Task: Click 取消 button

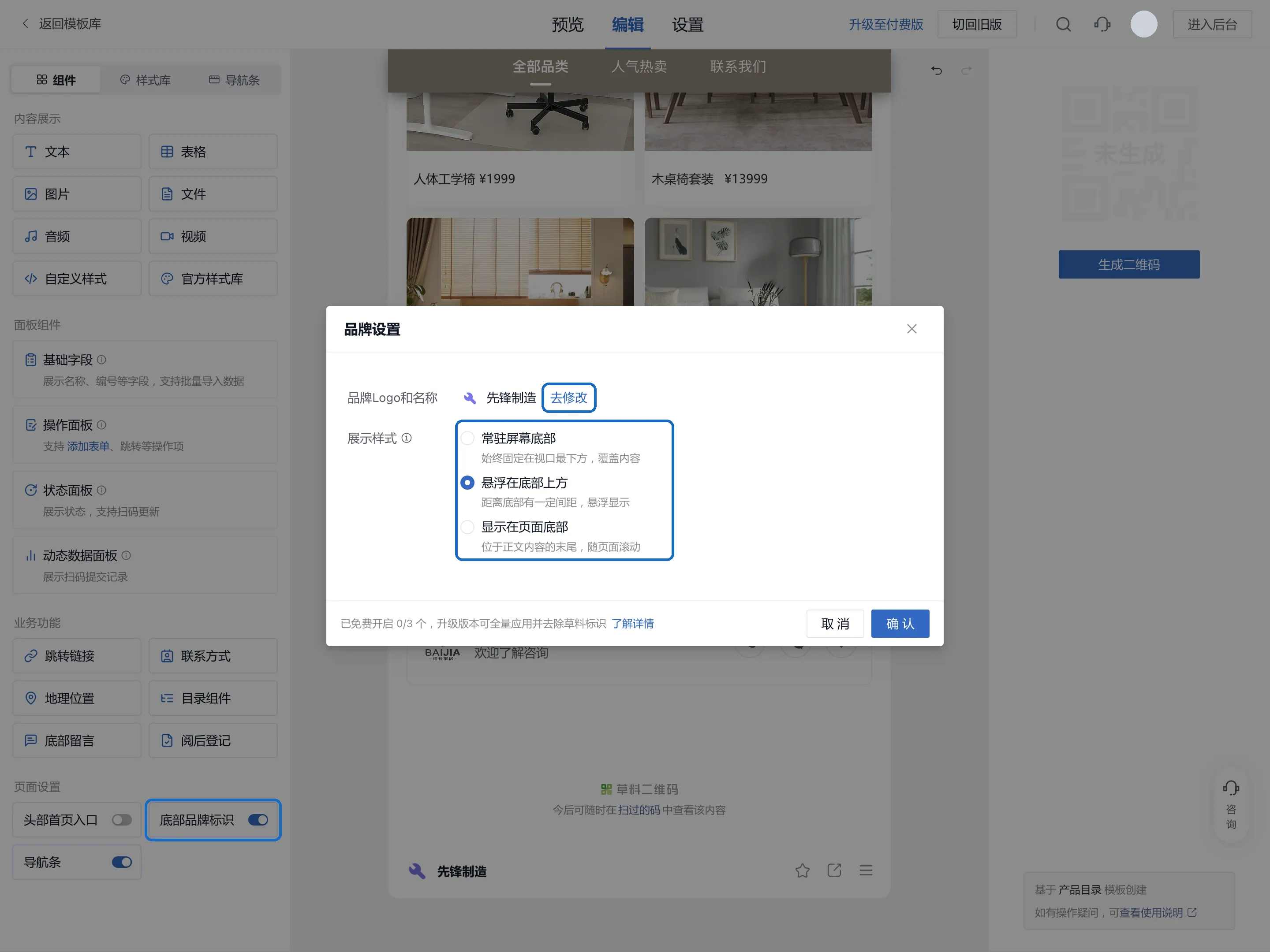Action: (835, 624)
